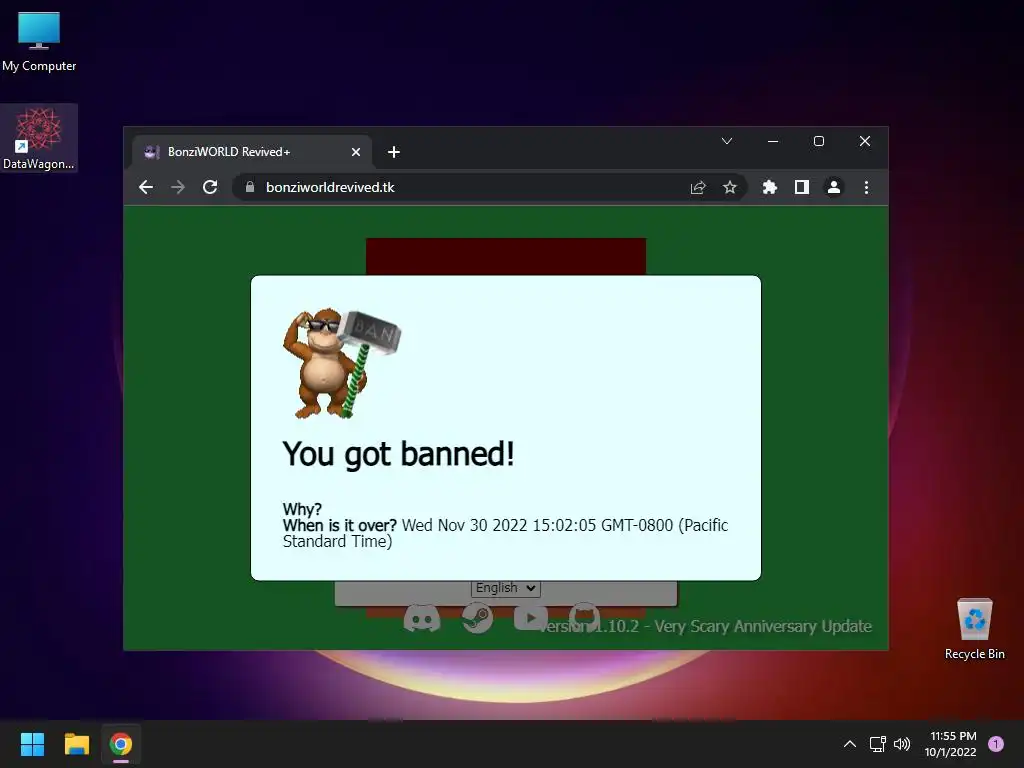Minimize the Chrome window
Image resolution: width=1024 pixels, height=768 pixels.
pyautogui.click(x=773, y=141)
